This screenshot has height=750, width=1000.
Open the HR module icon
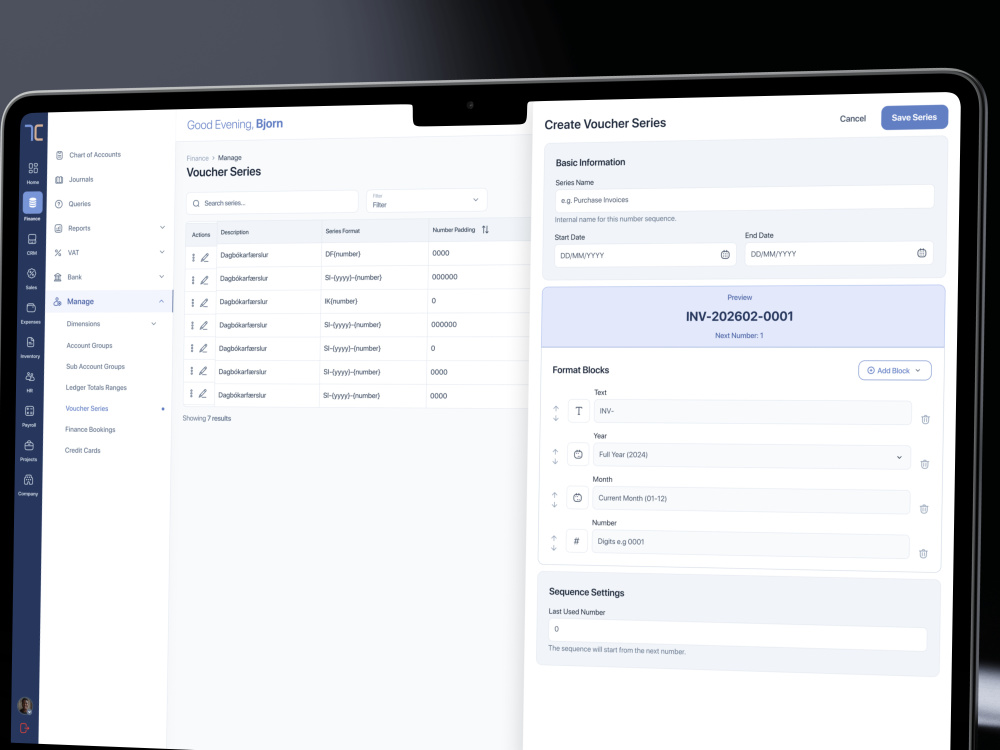[x=29, y=380]
